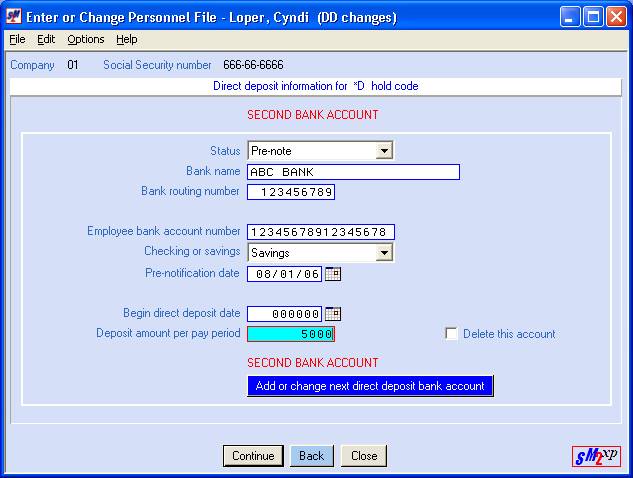Select the Bank routing number field
The height and width of the screenshot is (478, 633).
tap(291, 192)
